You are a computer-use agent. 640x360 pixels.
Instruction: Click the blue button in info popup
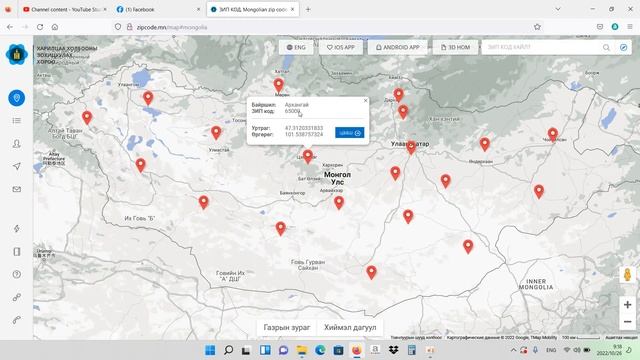pos(350,133)
